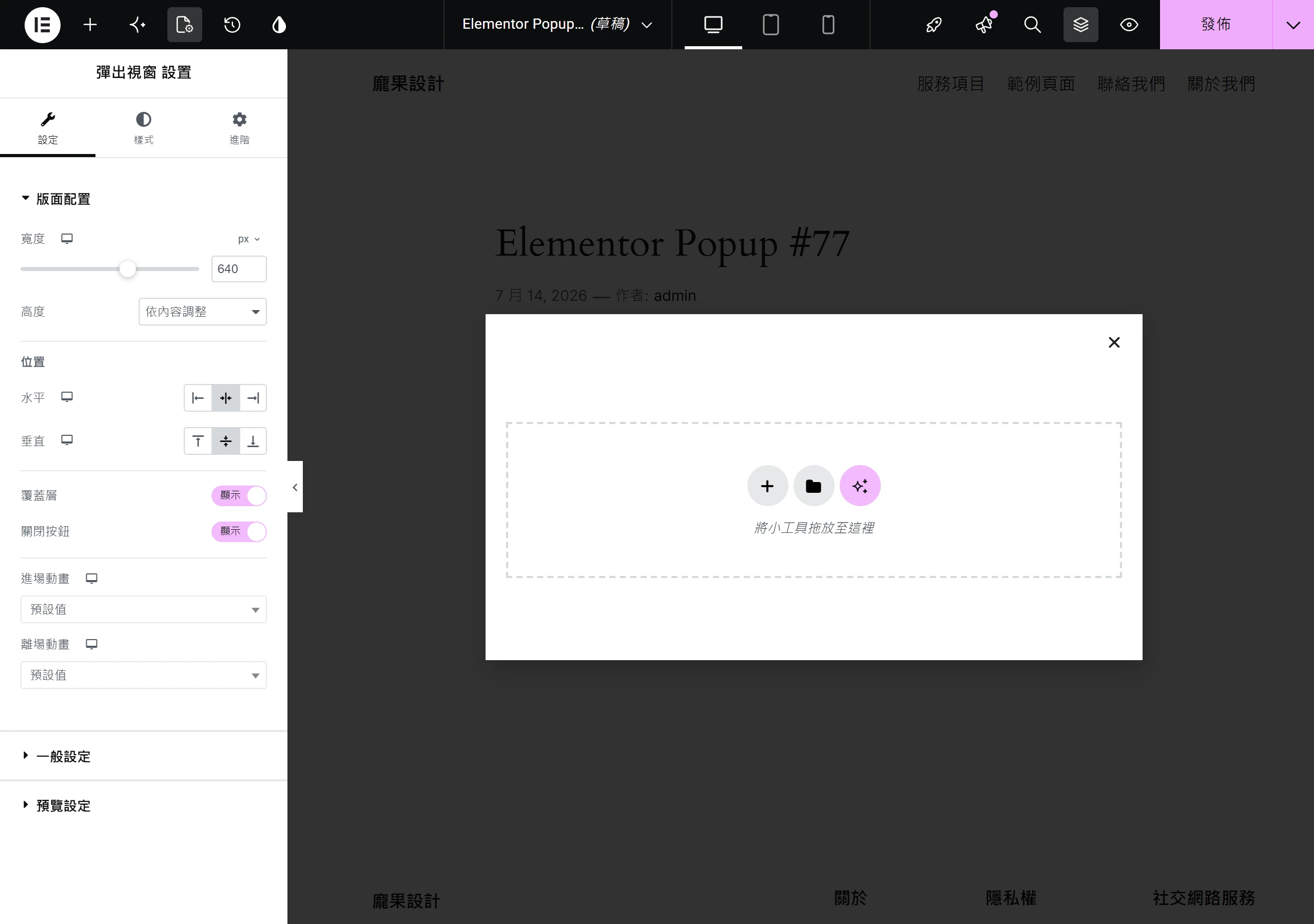Image resolution: width=1314 pixels, height=924 pixels.
Task: Click the 關於我們 nav menu item
Action: coord(1221,84)
